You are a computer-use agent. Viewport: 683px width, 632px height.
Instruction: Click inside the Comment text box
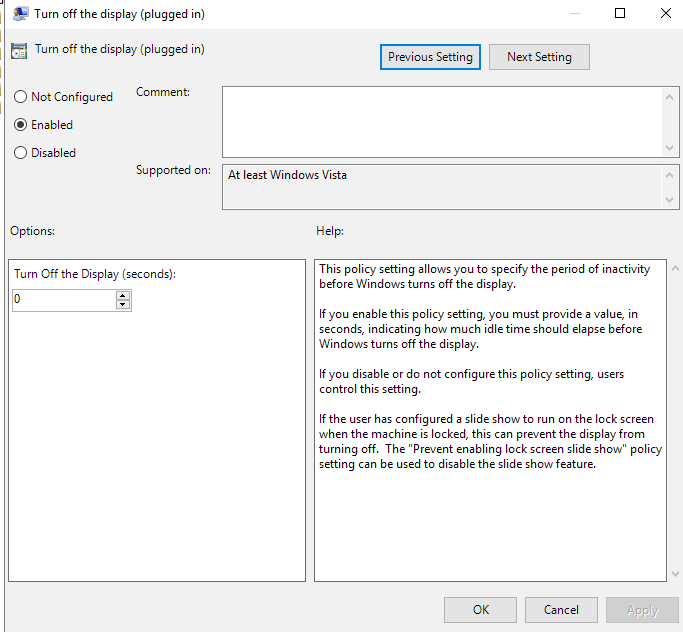click(x=443, y=122)
